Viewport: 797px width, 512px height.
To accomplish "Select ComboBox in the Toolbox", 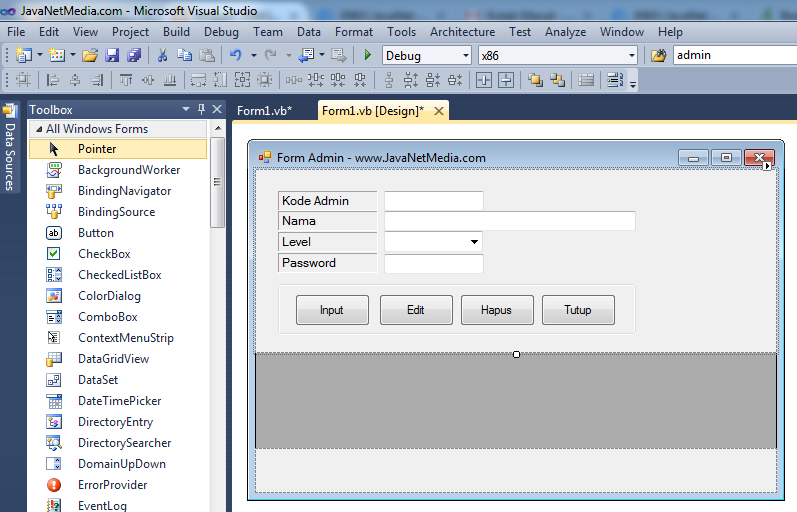I will [x=108, y=317].
